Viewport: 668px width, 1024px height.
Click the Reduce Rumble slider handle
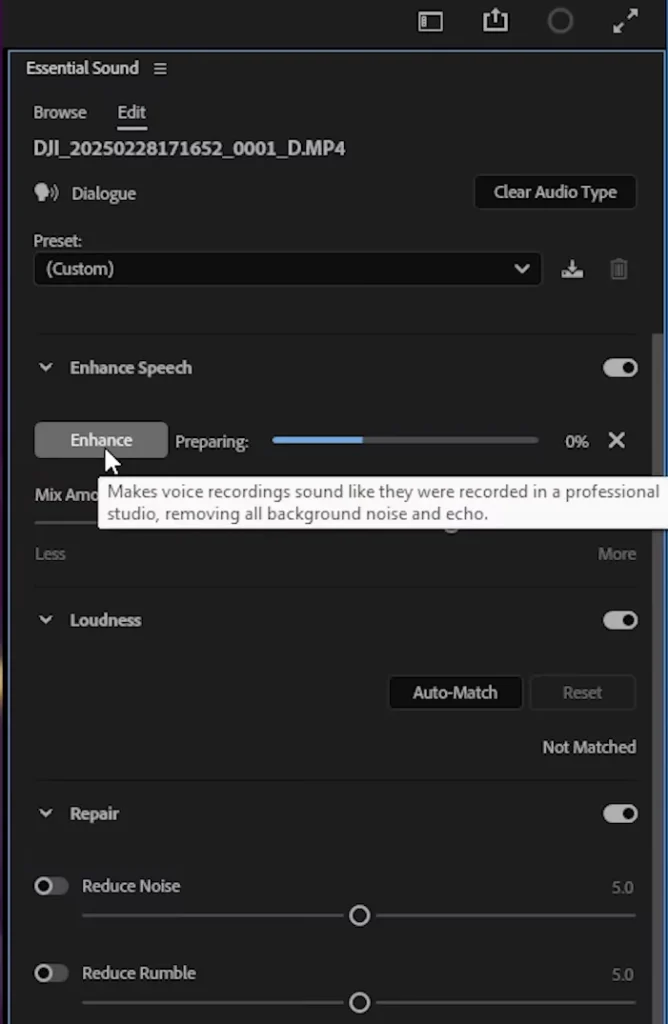coord(360,1002)
